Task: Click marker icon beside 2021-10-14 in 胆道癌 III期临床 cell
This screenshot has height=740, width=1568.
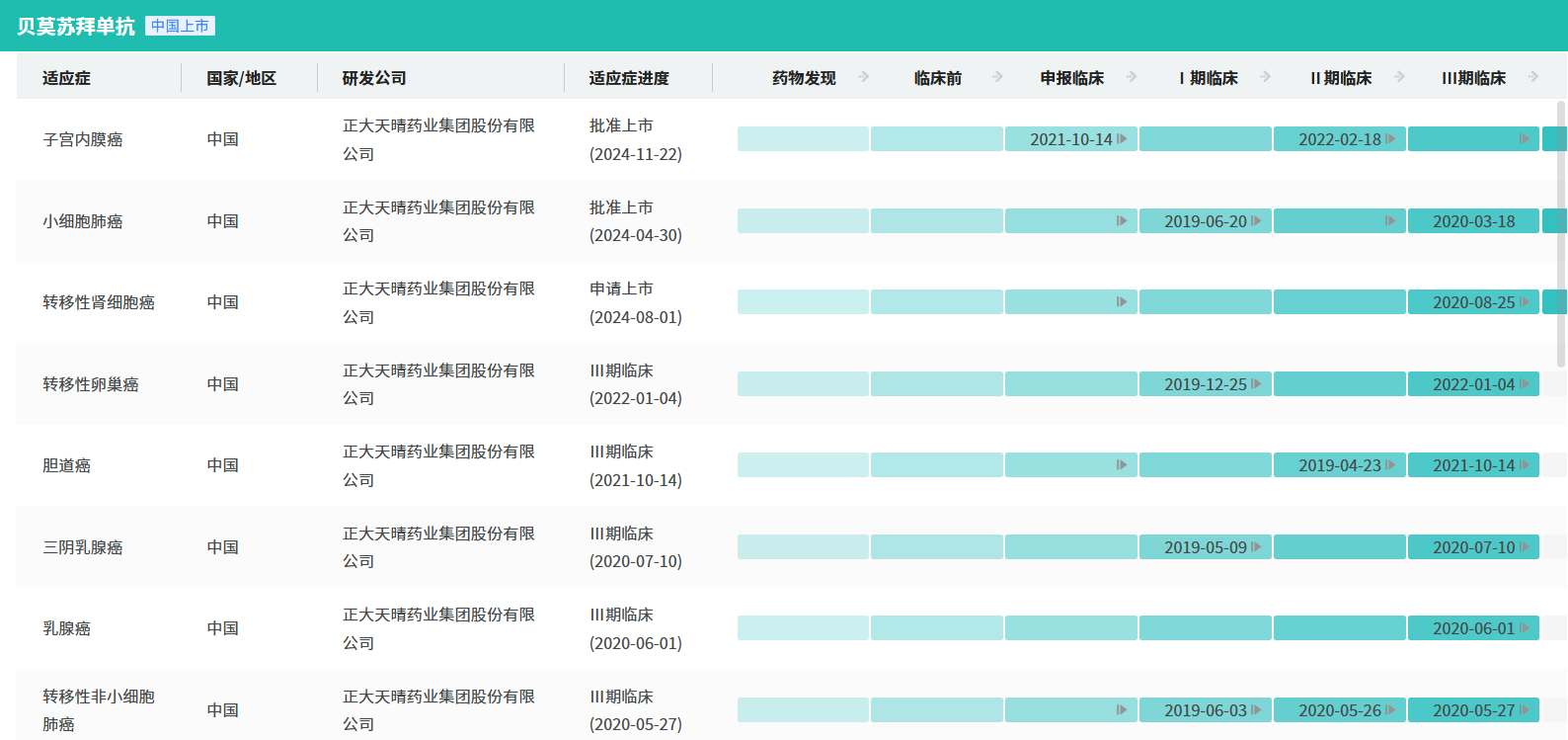Action: [x=1525, y=465]
